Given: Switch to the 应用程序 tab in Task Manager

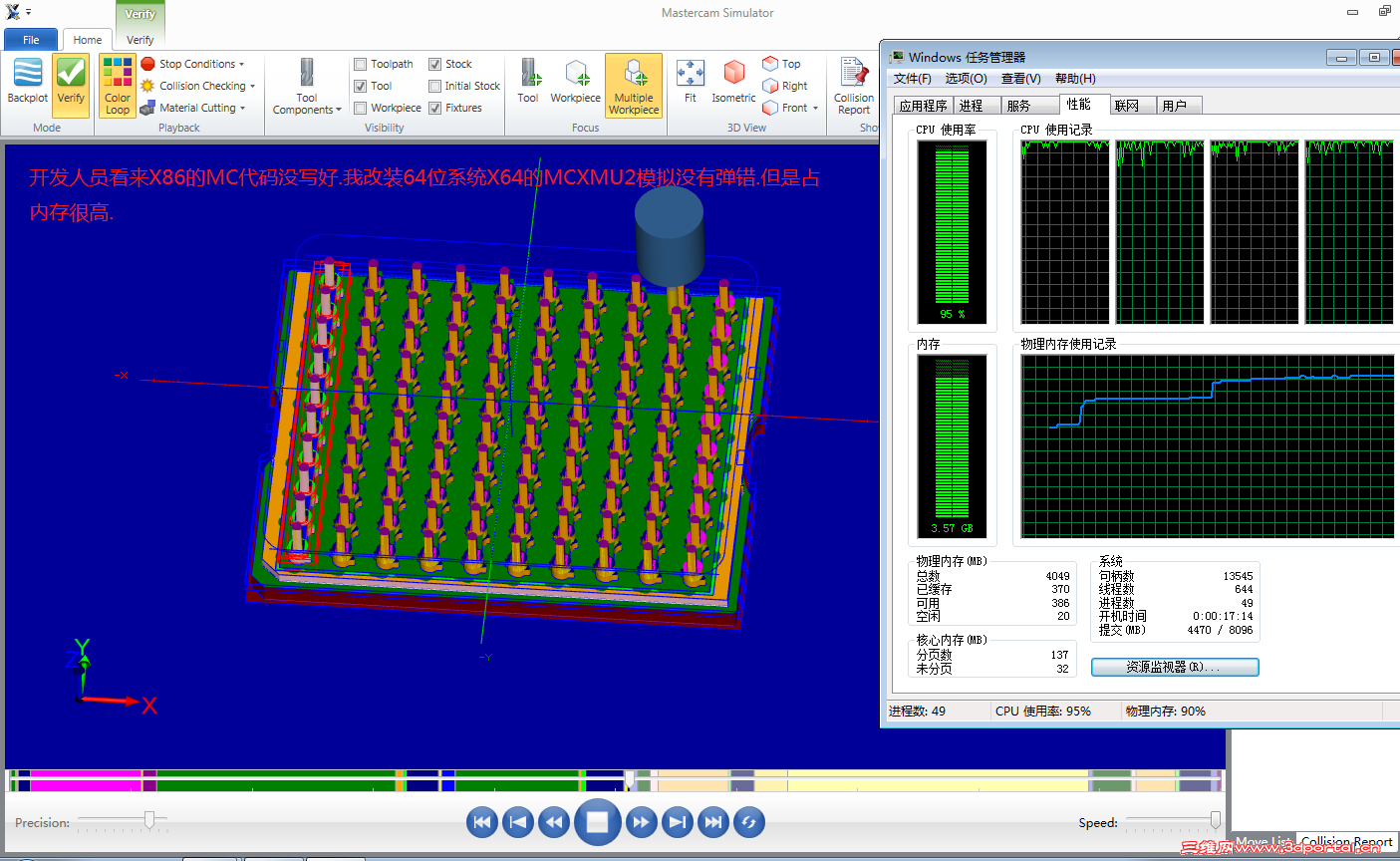Looking at the screenshot, I should [923, 105].
